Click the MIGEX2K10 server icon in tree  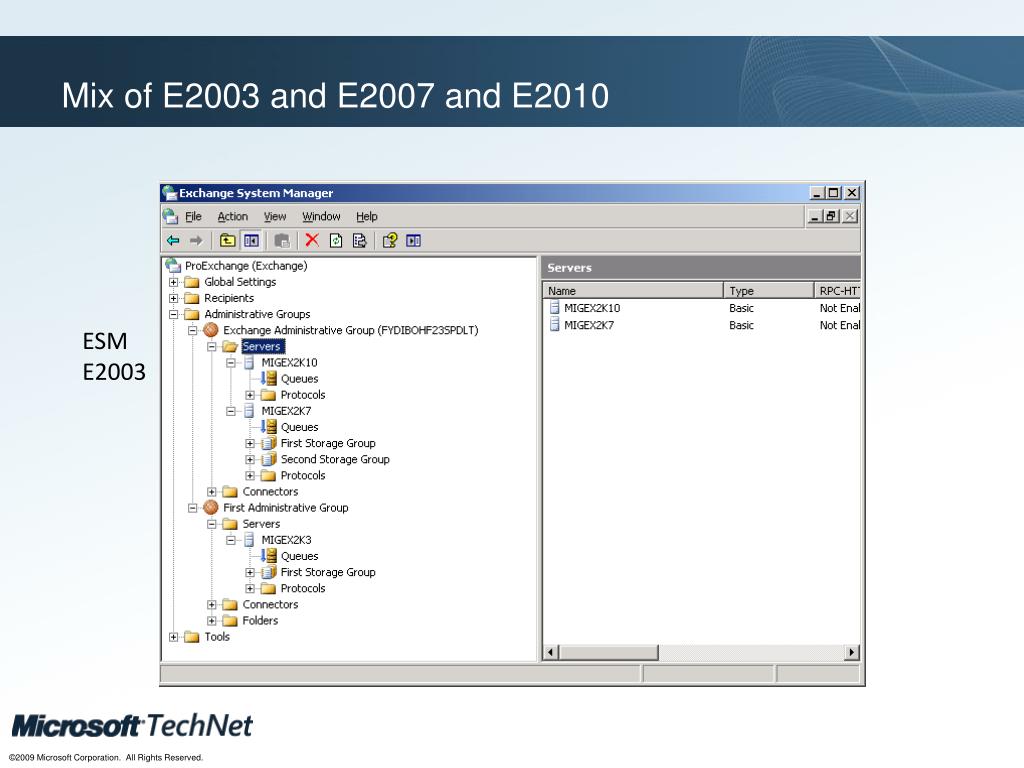(249, 362)
